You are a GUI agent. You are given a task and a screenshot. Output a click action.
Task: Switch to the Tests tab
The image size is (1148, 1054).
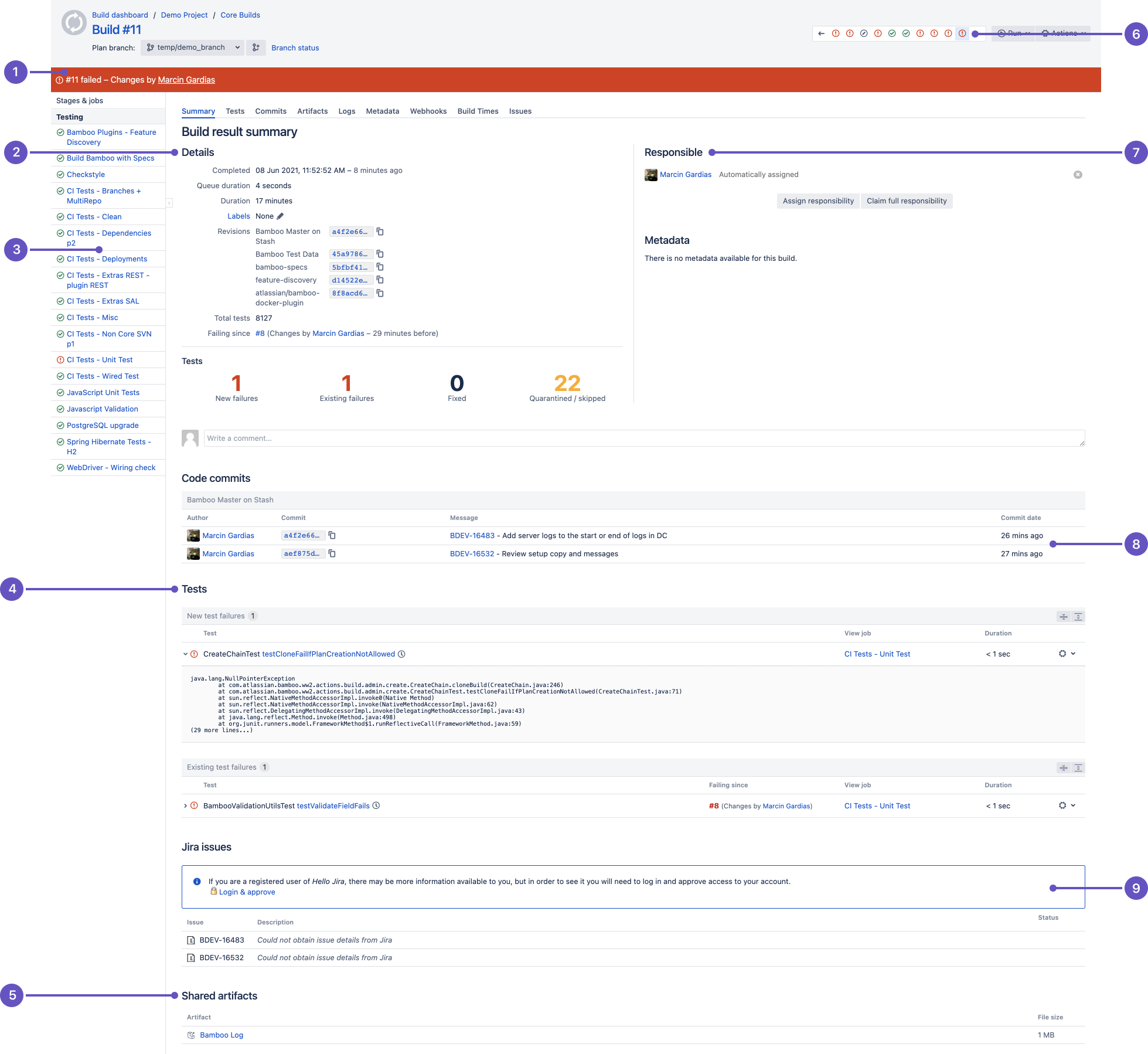pyautogui.click(x=235, y=111)
